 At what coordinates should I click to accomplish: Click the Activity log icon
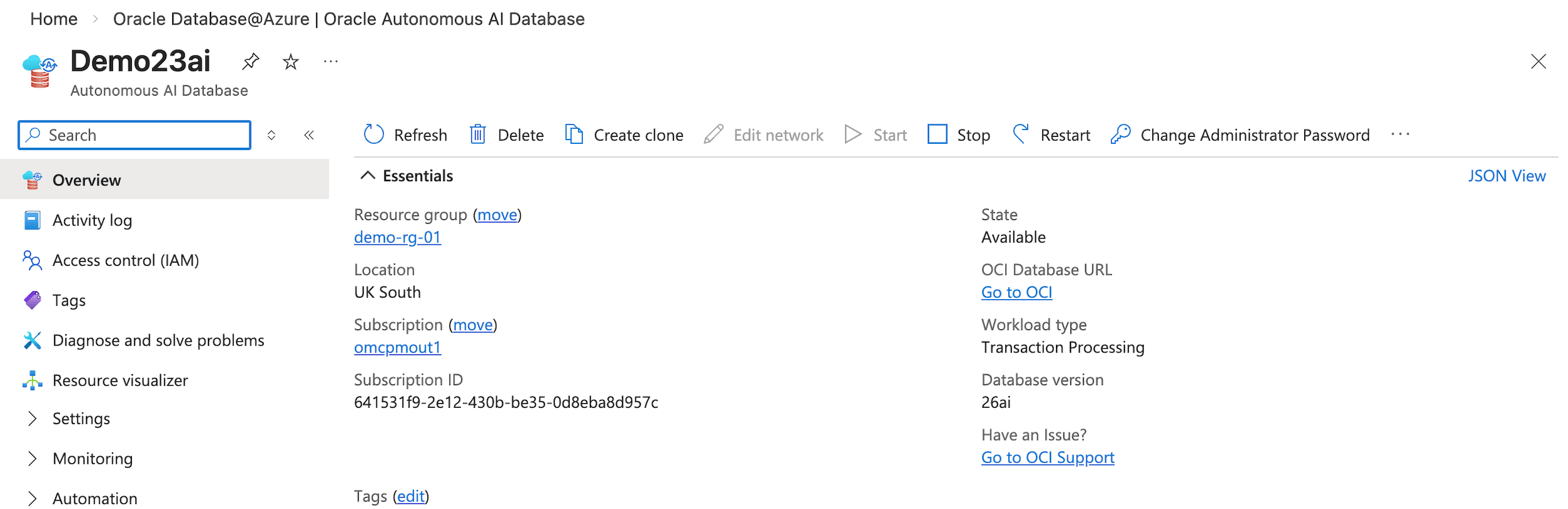tap(32, 221)
